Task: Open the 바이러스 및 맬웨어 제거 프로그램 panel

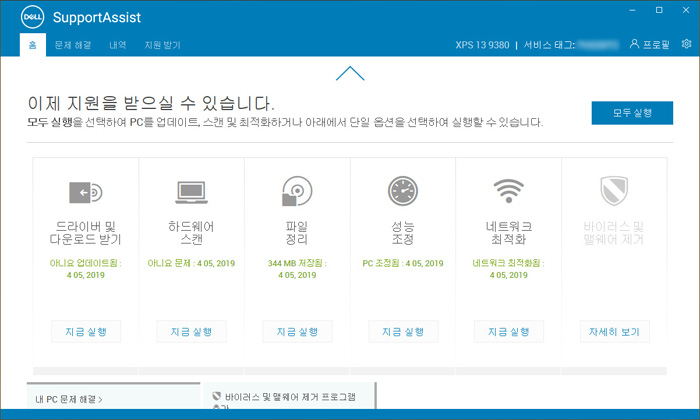Action: [289, 396]
